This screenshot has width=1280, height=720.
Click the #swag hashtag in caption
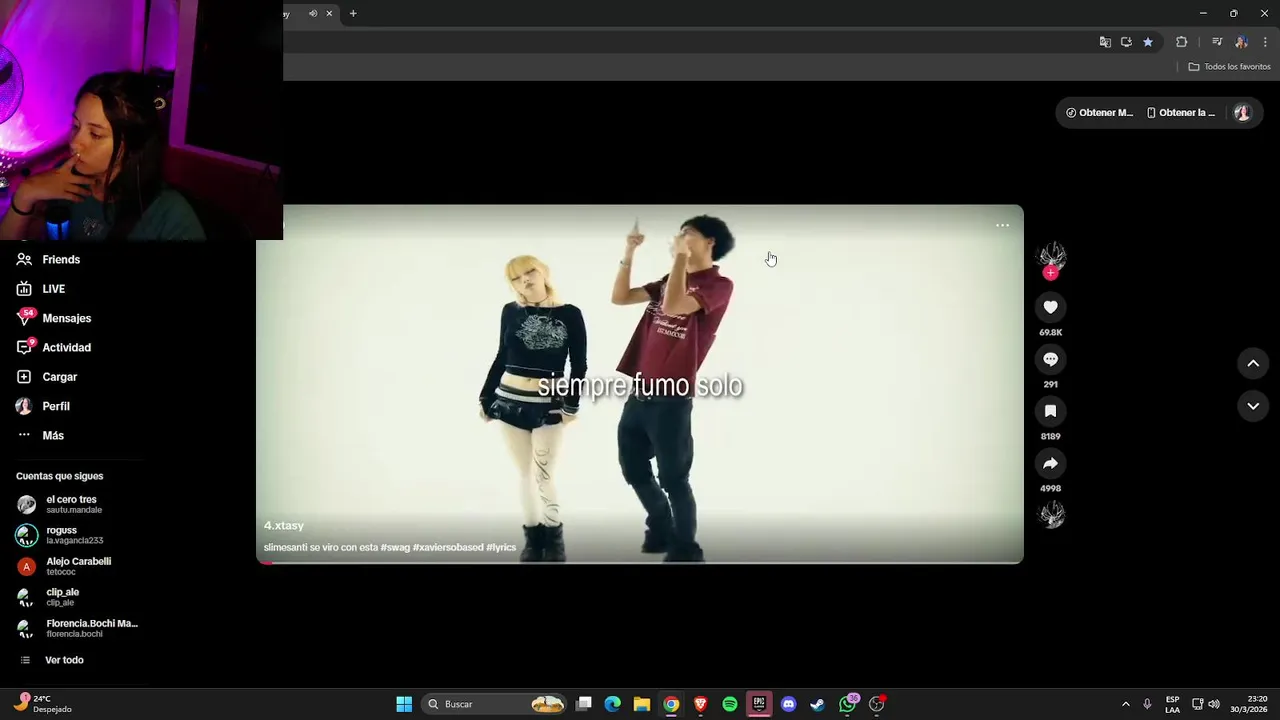395,547
